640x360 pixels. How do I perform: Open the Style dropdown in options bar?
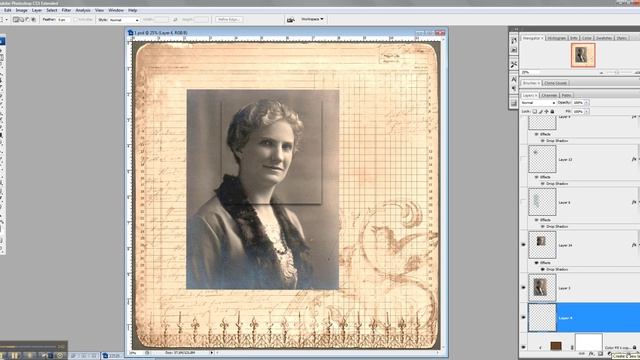point(124,20)
